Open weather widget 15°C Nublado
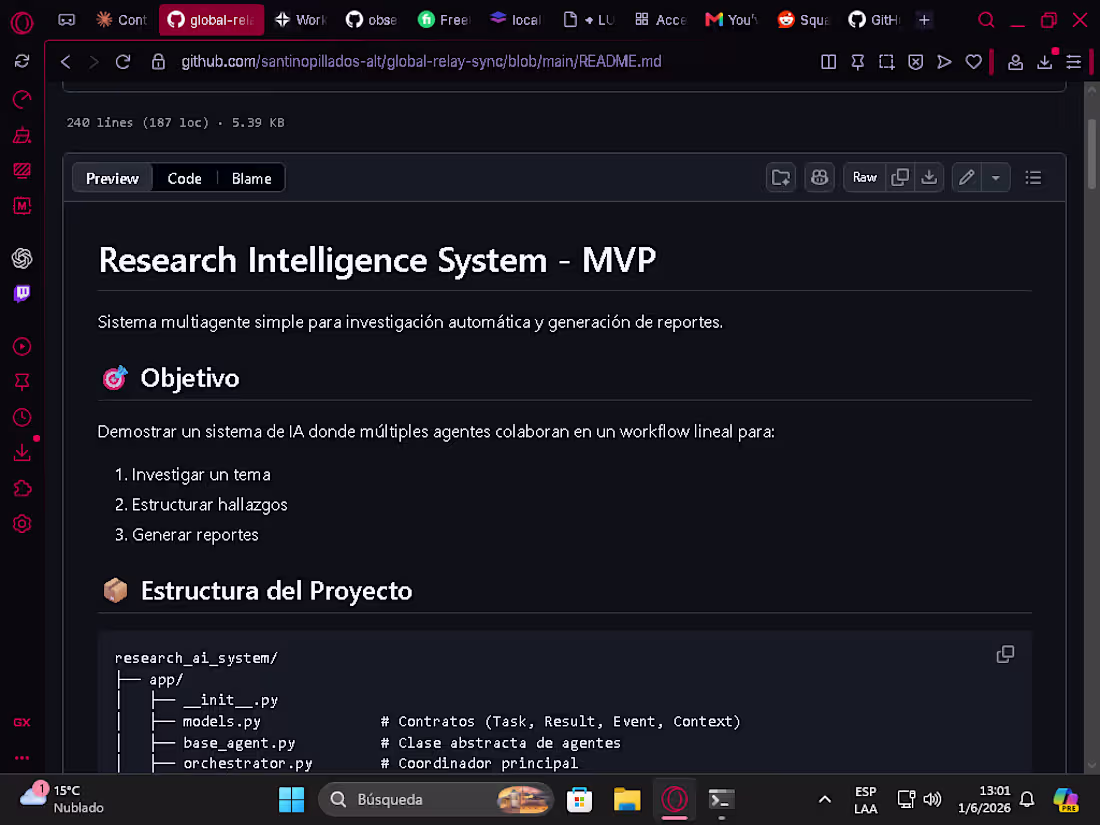 pos(62,799)
